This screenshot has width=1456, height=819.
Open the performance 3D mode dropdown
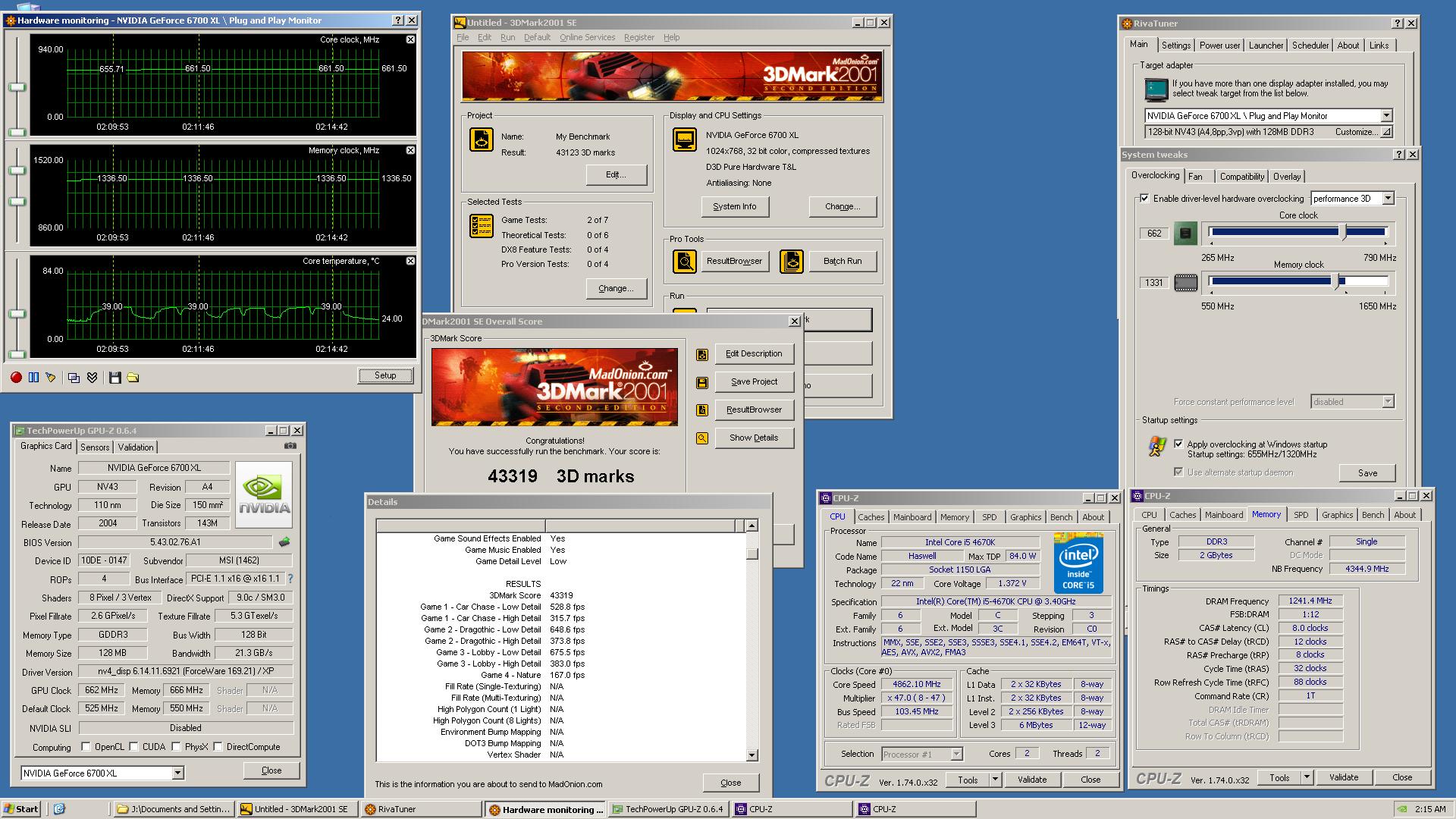click(1388, 199)
